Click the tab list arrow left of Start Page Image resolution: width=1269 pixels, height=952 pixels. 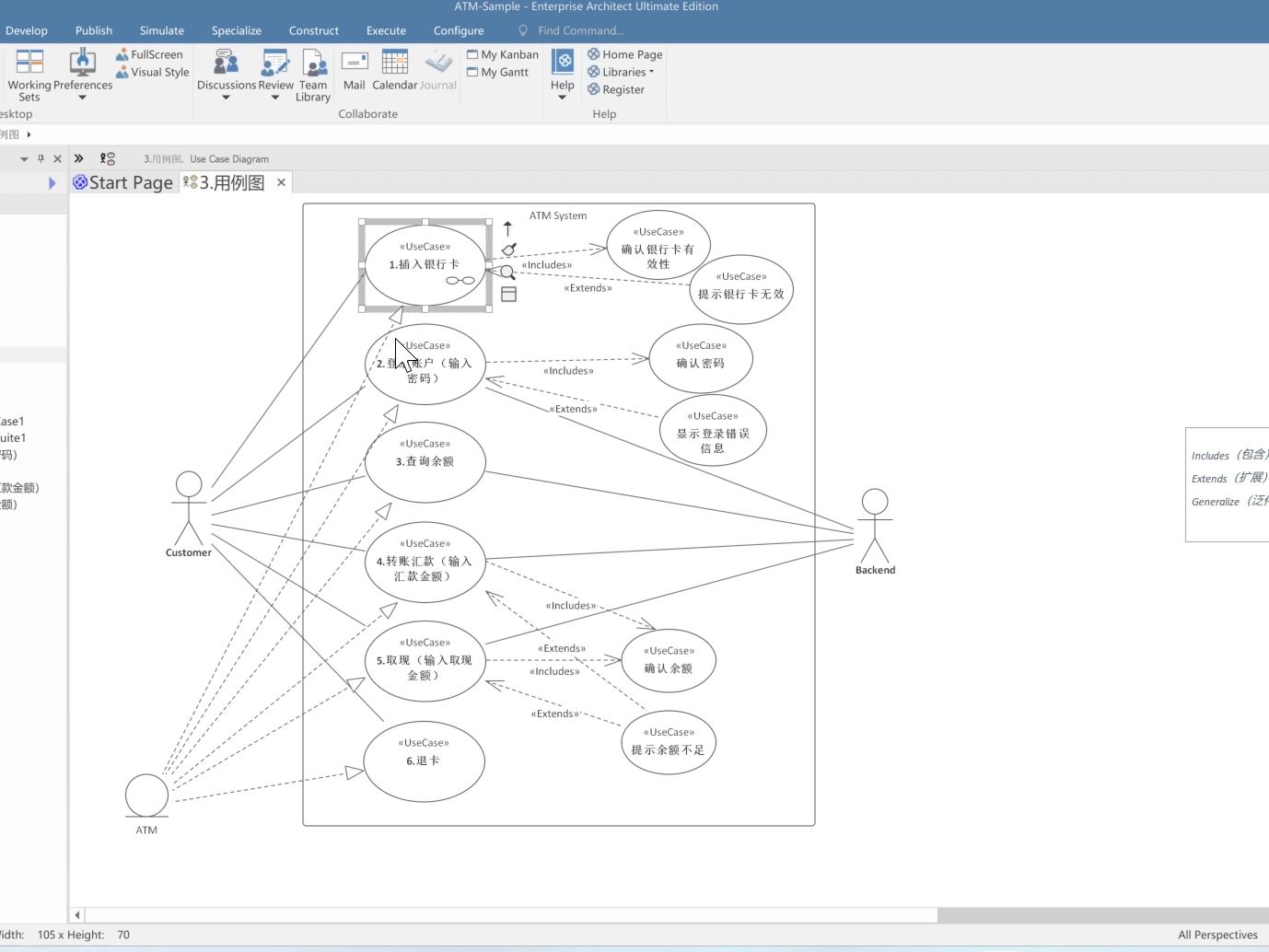[52, 183]
